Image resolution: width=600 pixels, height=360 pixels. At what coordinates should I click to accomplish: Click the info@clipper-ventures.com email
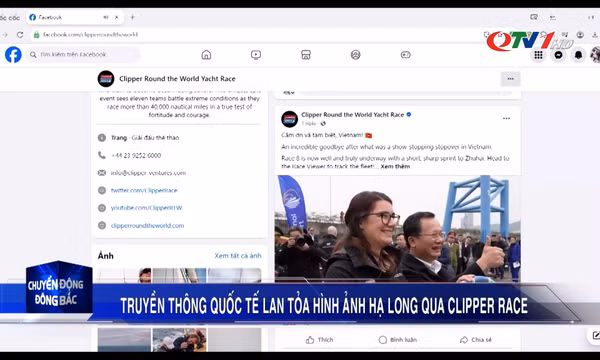(x=148, y=173)
